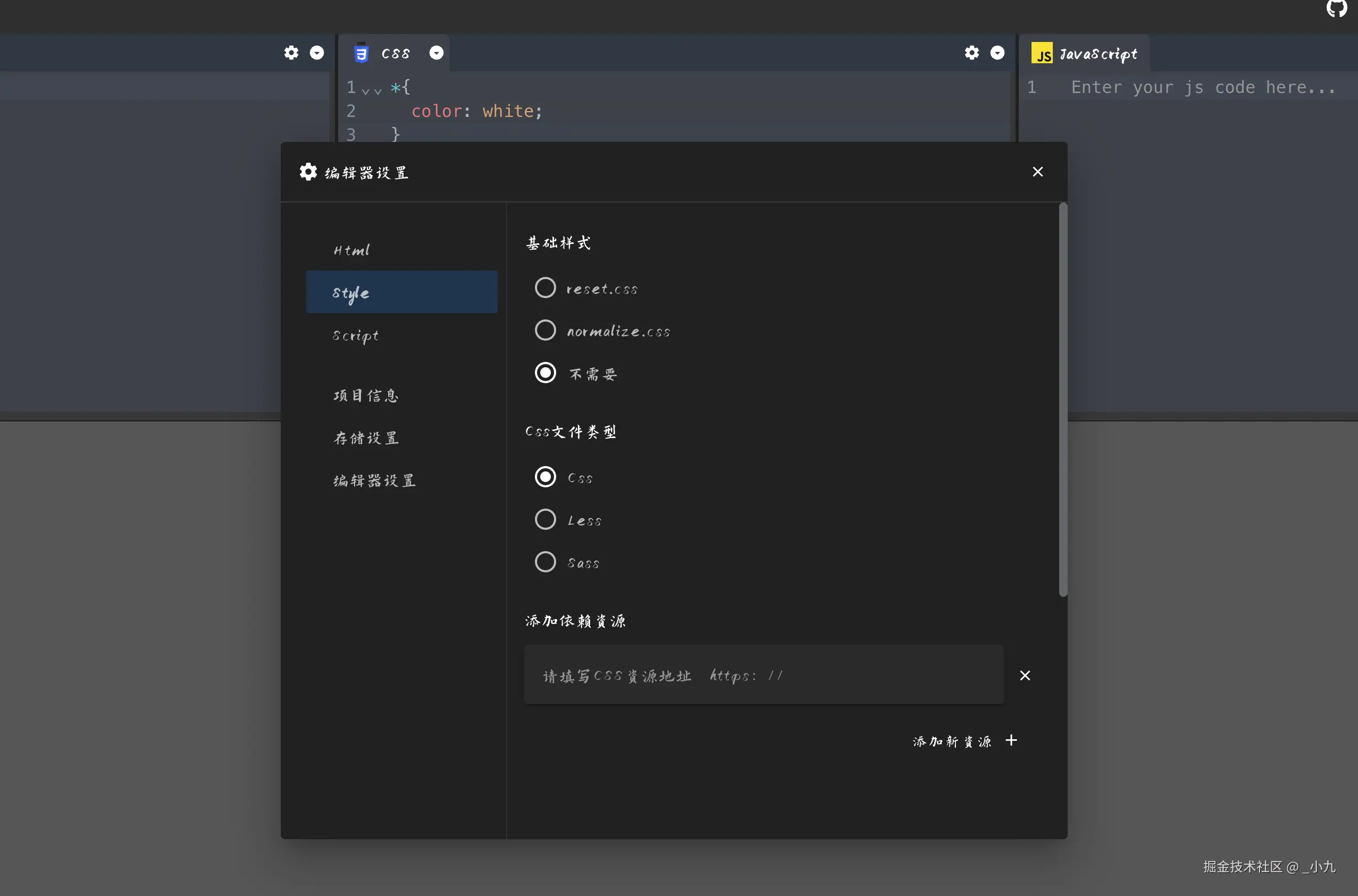Open the Script settings tab

356,335
